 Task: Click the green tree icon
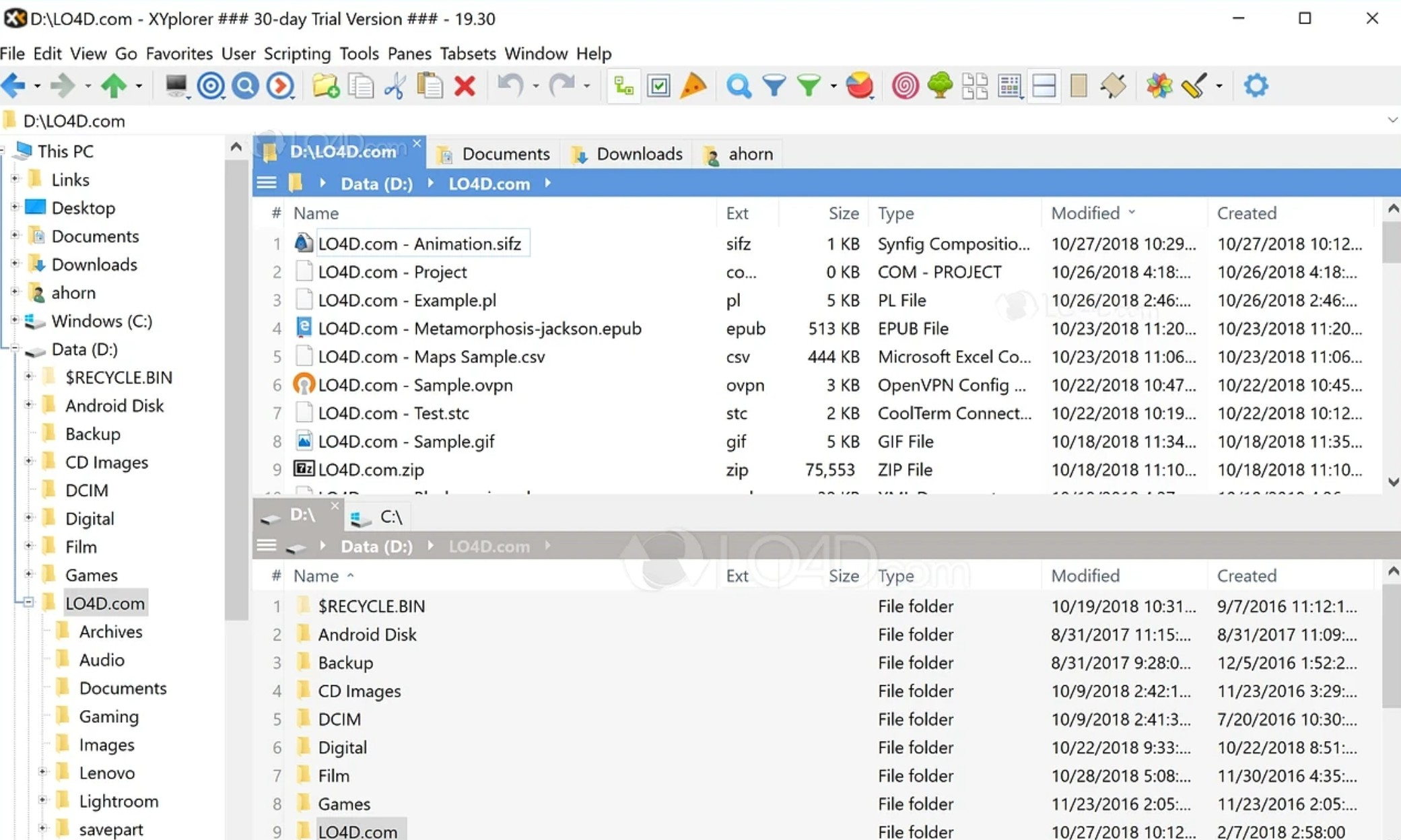tap(940, 85)
